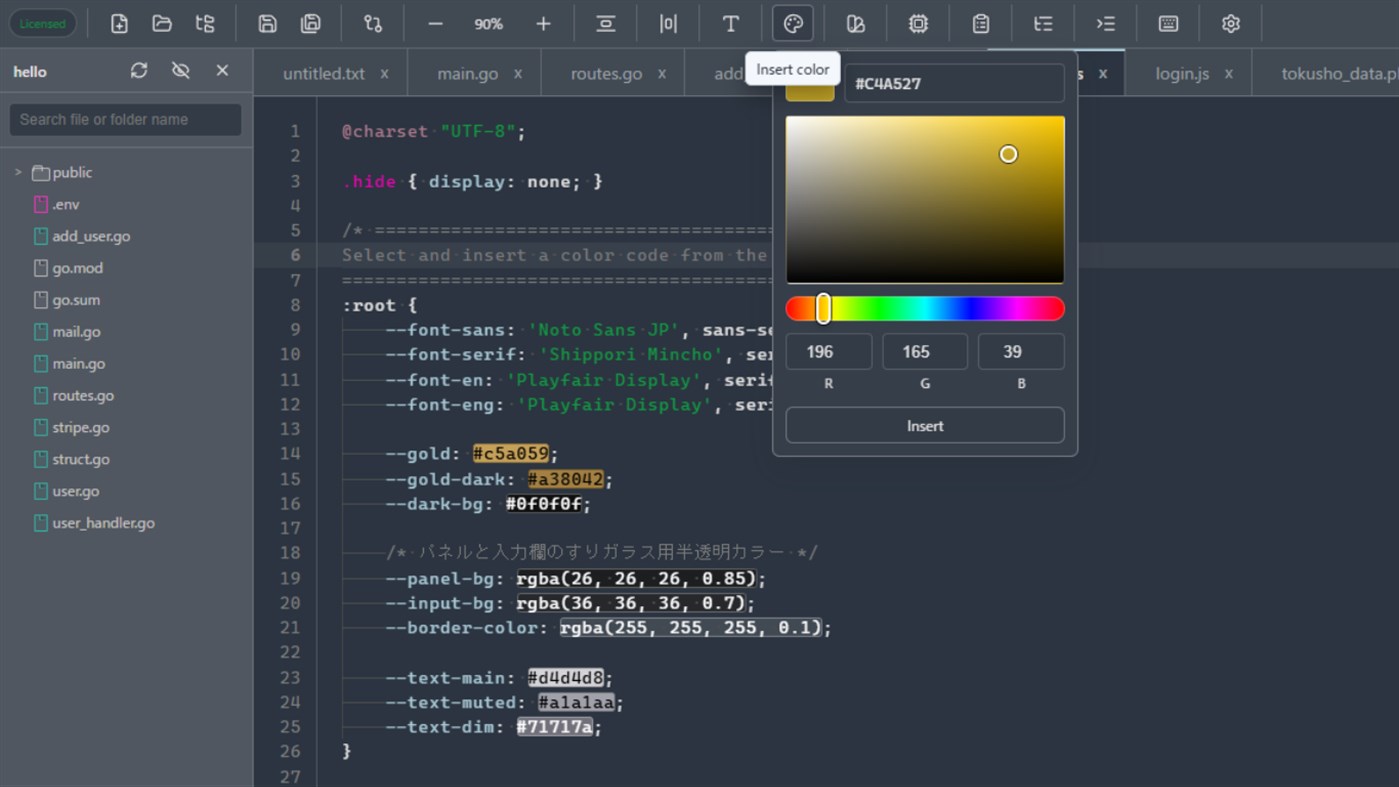
Task: Click the theme swatch icon beside palette
Action: point(855,24)
